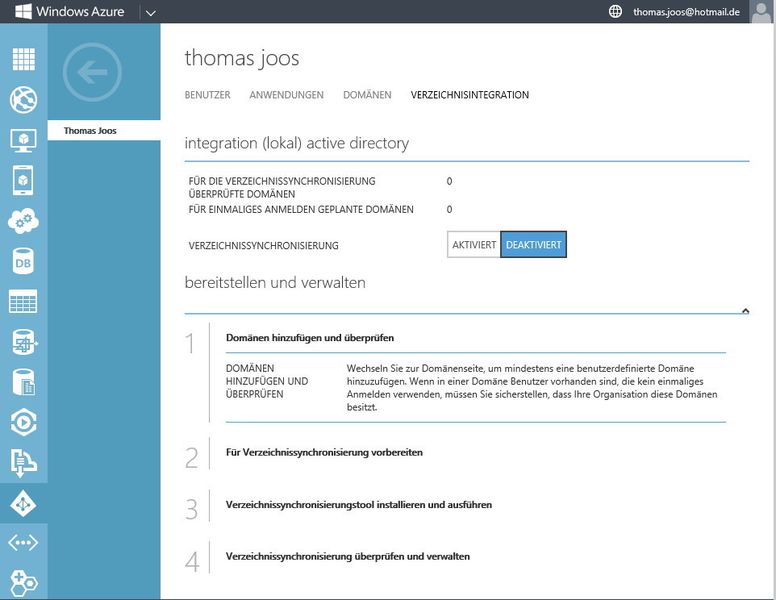The image size is (776, 600).
Task: Click integration (lokal) active directory heading
Action: point(297,143)
